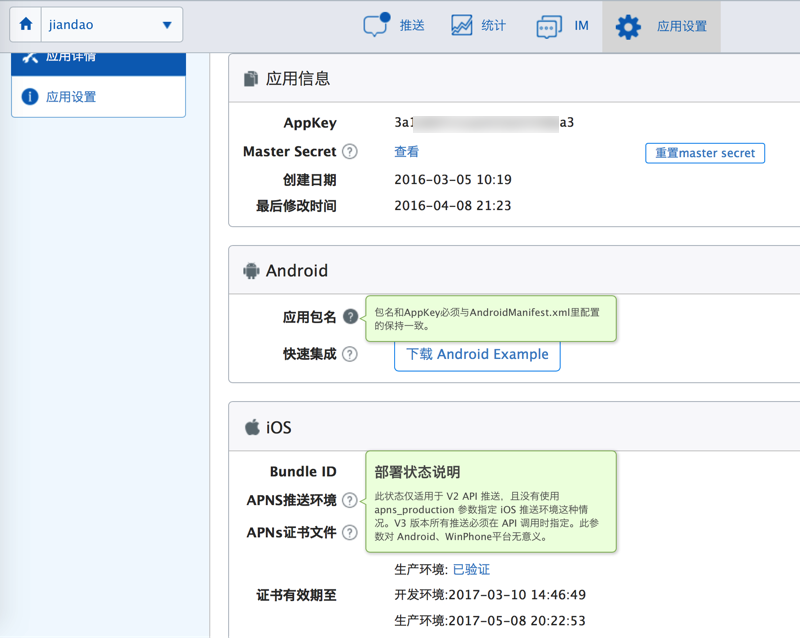The image size is (800, 639).
Task: Click the APNS推送环境 help icon
Action: 349,500
